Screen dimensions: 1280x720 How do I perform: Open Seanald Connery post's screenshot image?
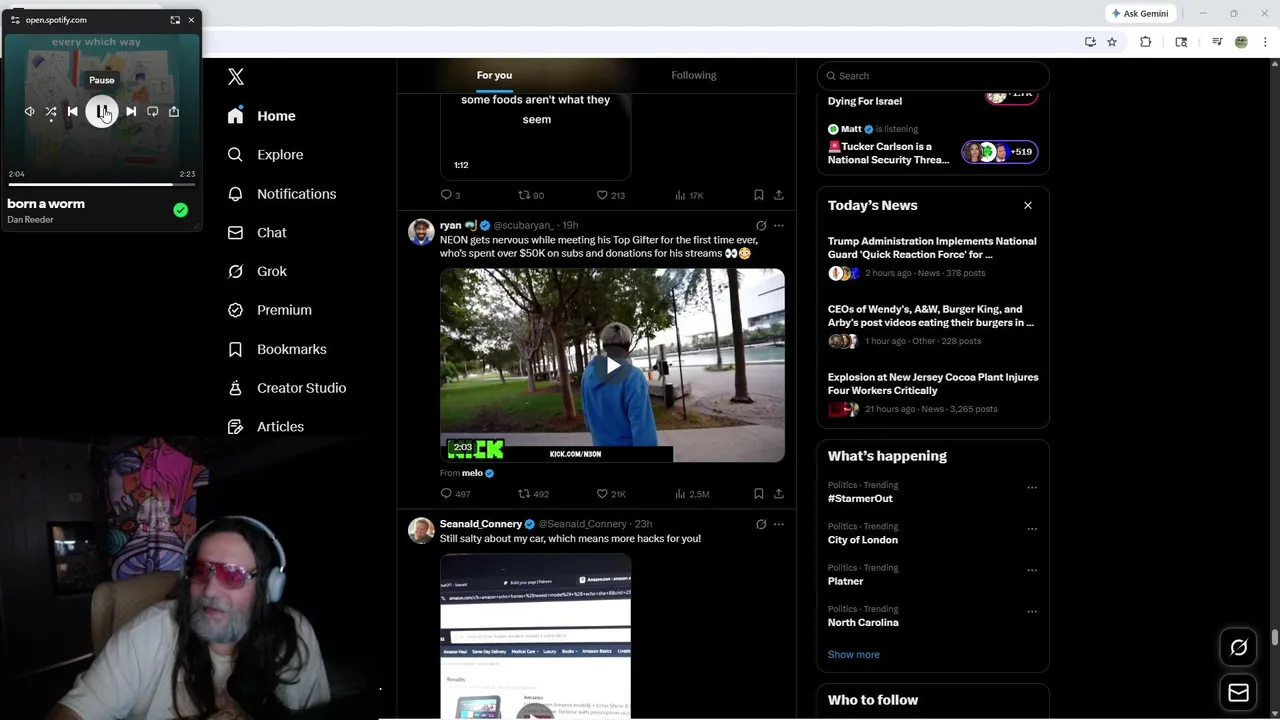coord(535,637)
